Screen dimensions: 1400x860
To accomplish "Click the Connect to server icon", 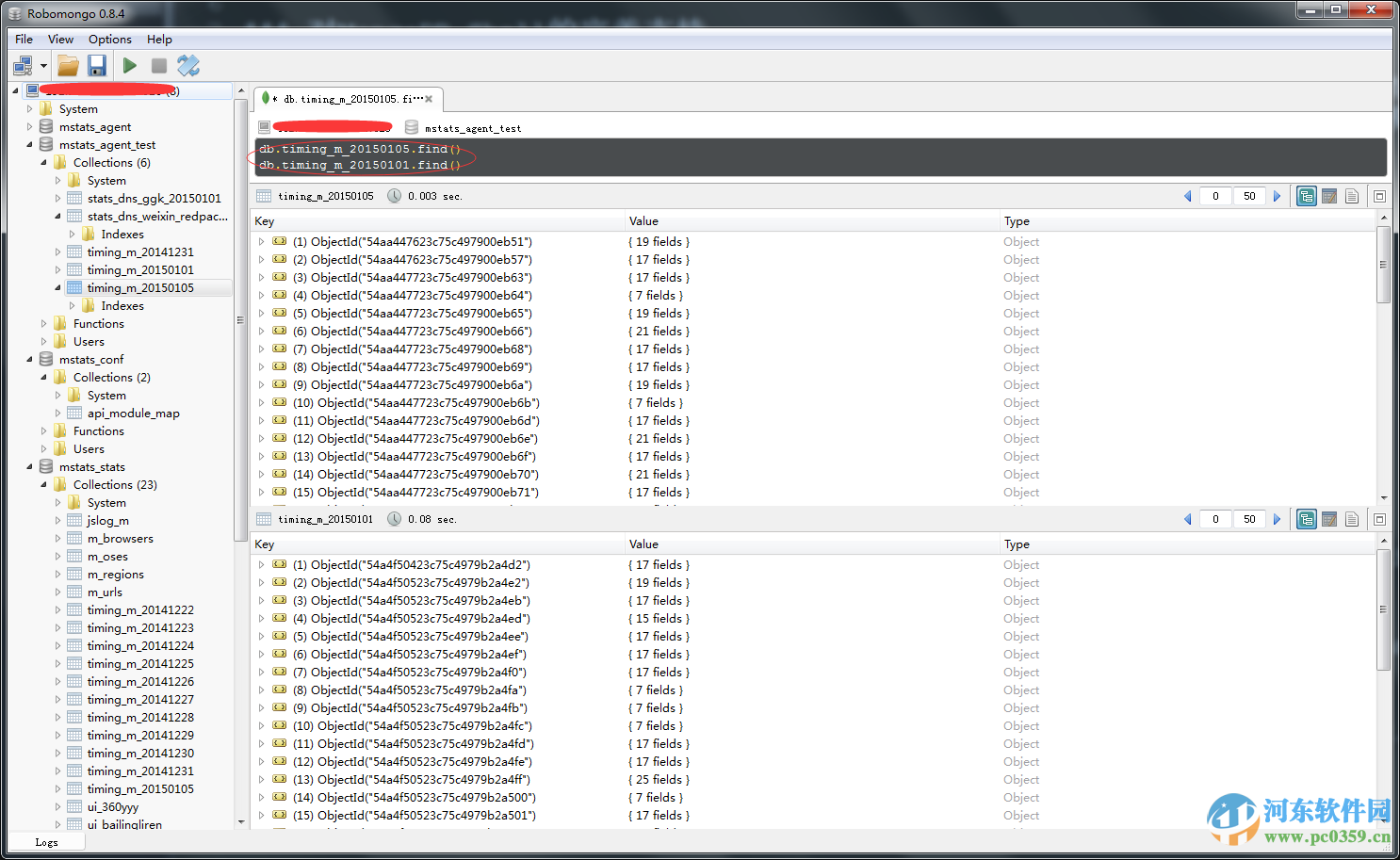I will point(23,66).
